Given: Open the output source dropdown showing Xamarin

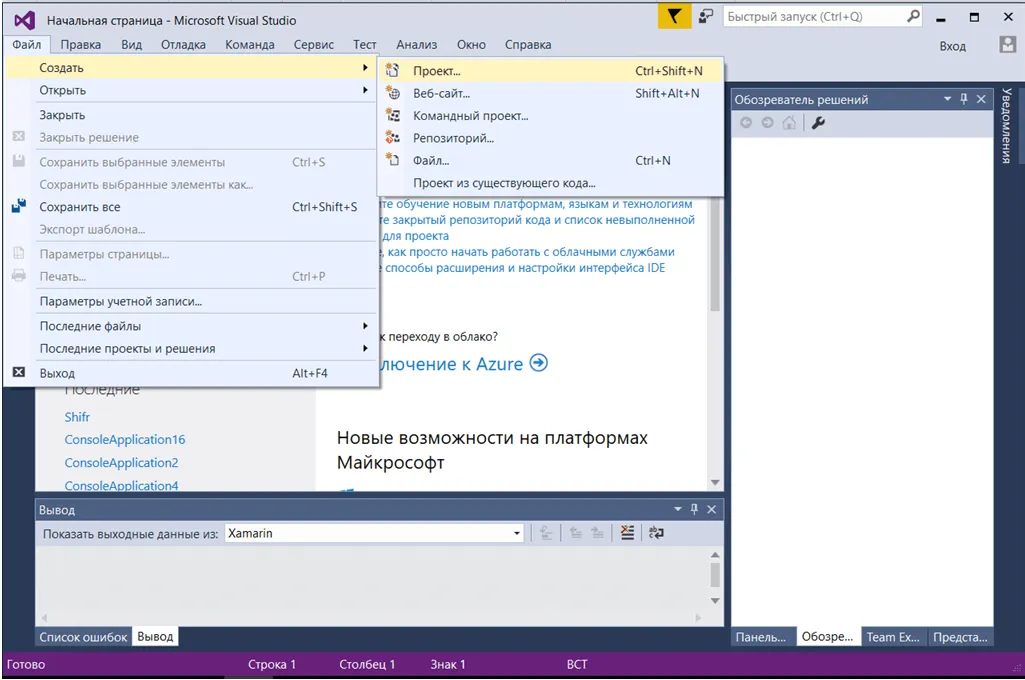Looking at the screenshot, I should 517,534.
